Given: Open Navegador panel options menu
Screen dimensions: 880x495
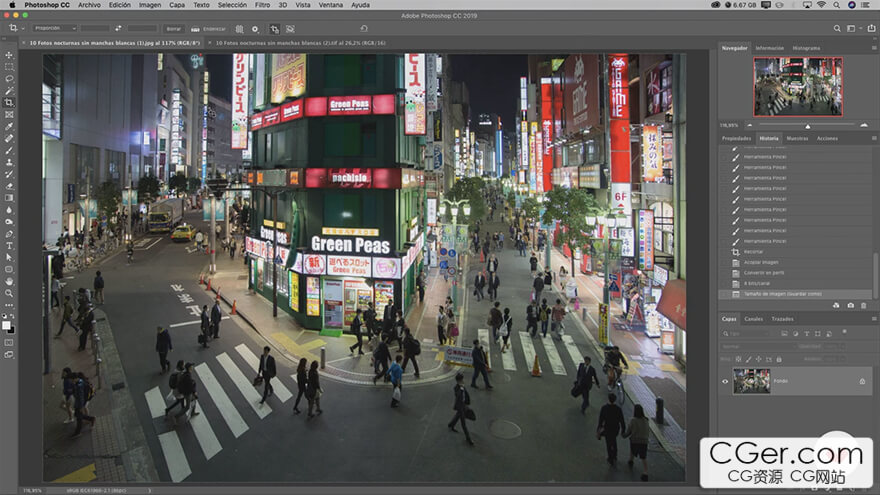Looking at the screenshot, I should tap(874, 48).
